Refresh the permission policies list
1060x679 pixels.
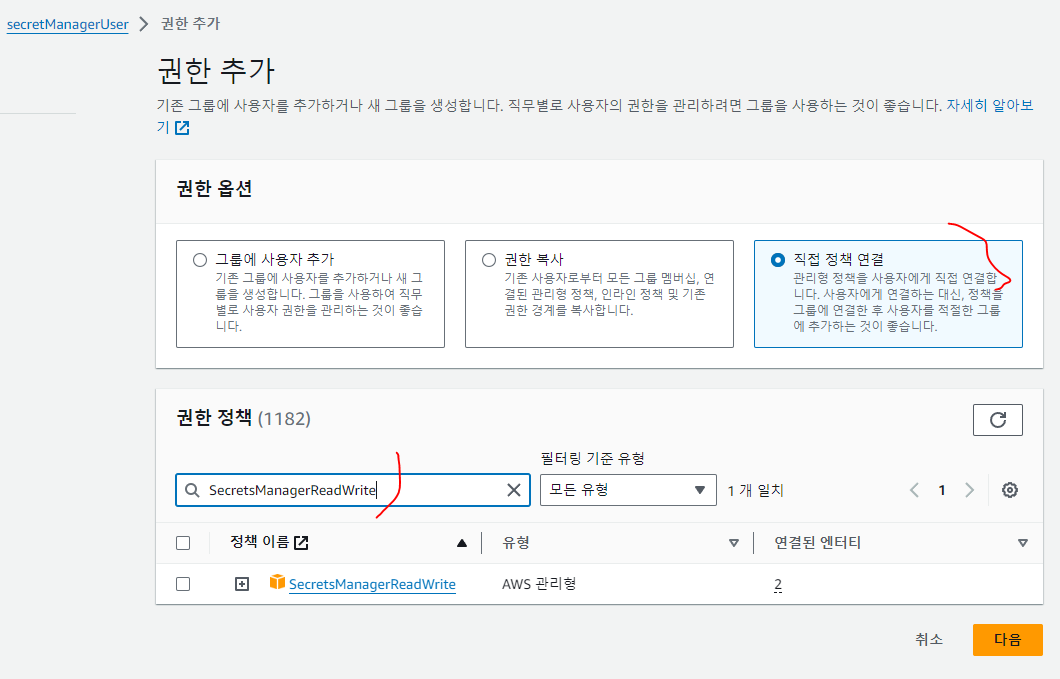click(x=998, y=420)
